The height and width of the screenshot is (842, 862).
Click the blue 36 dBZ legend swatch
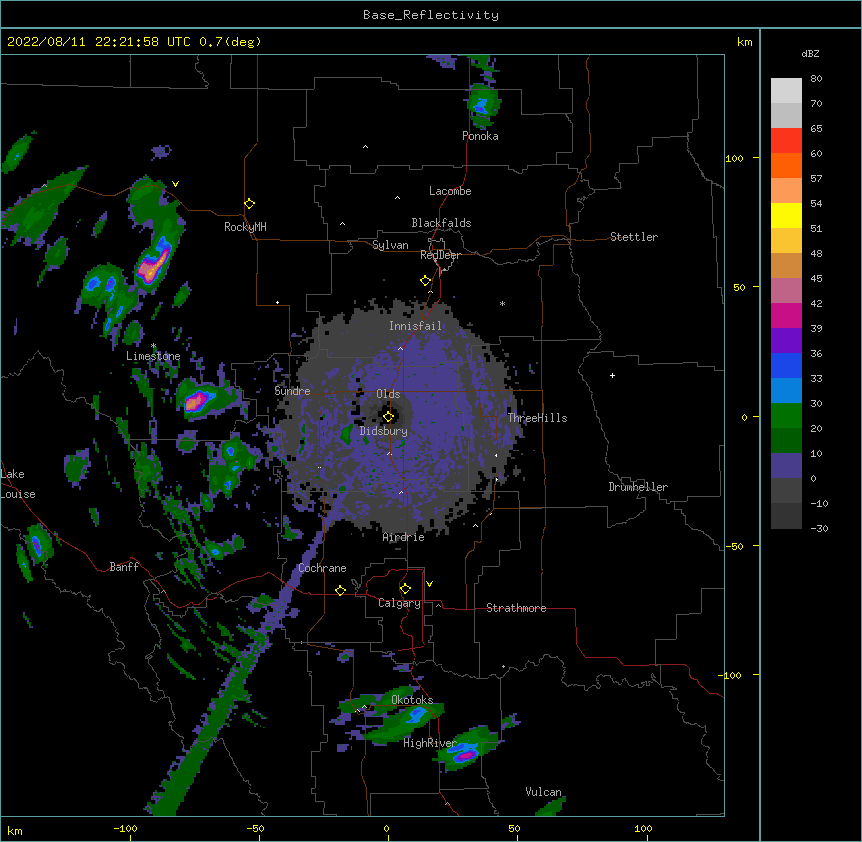pos(786,365)
